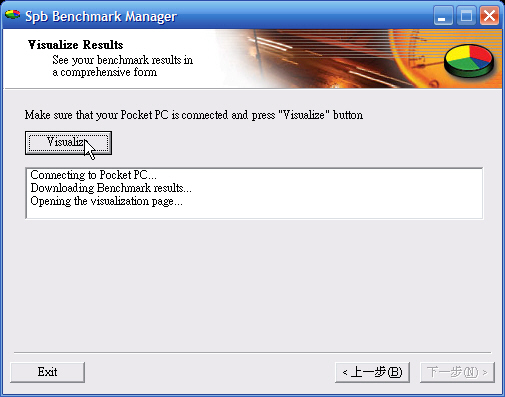This screenshot has width=505, height=397.
Task: Select the 'Downloading Benchmark results...' log line
Action: point(111,188)
